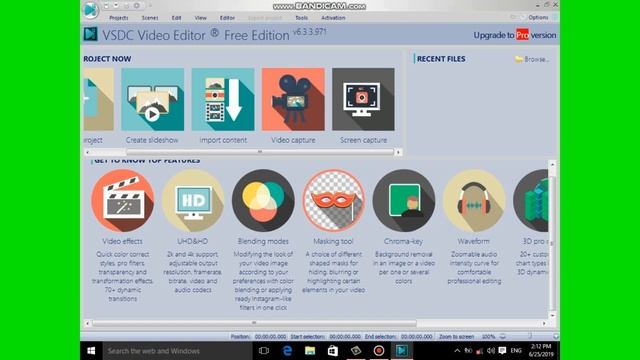Click Zoom to screen in status bar
Image resolution: width=640 pixels, height=360 pixels.
pyautogui.click(x=456, y=337)
